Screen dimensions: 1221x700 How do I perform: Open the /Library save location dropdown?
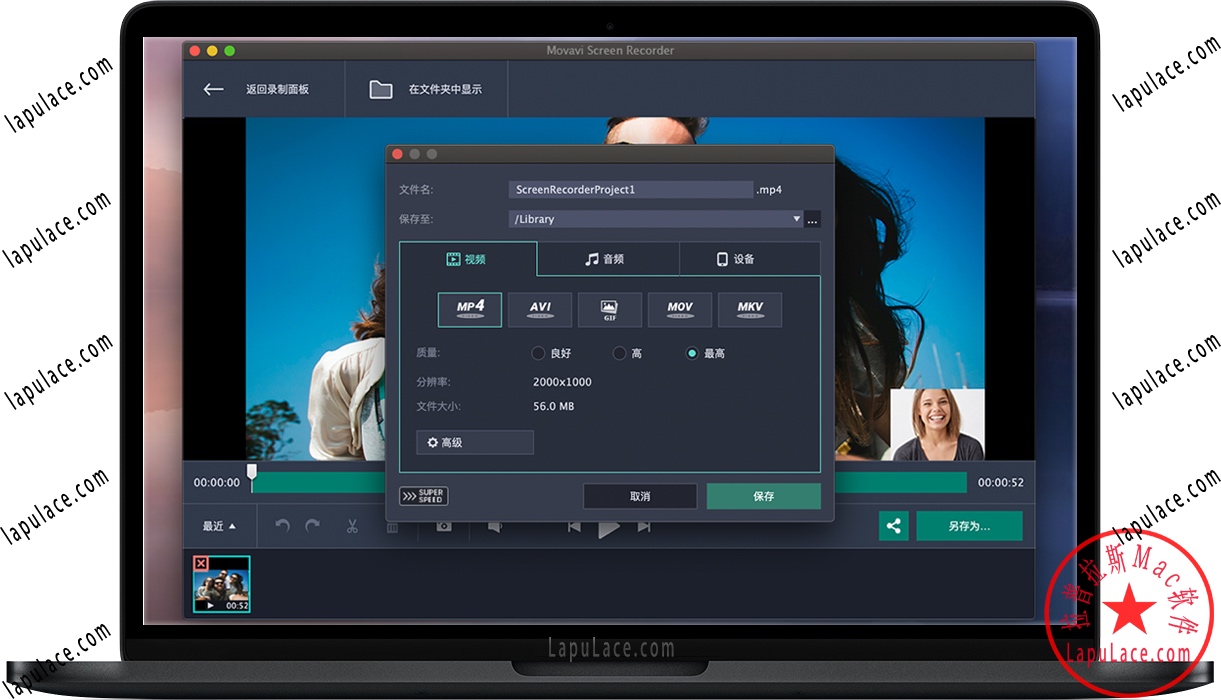(797, 219)
